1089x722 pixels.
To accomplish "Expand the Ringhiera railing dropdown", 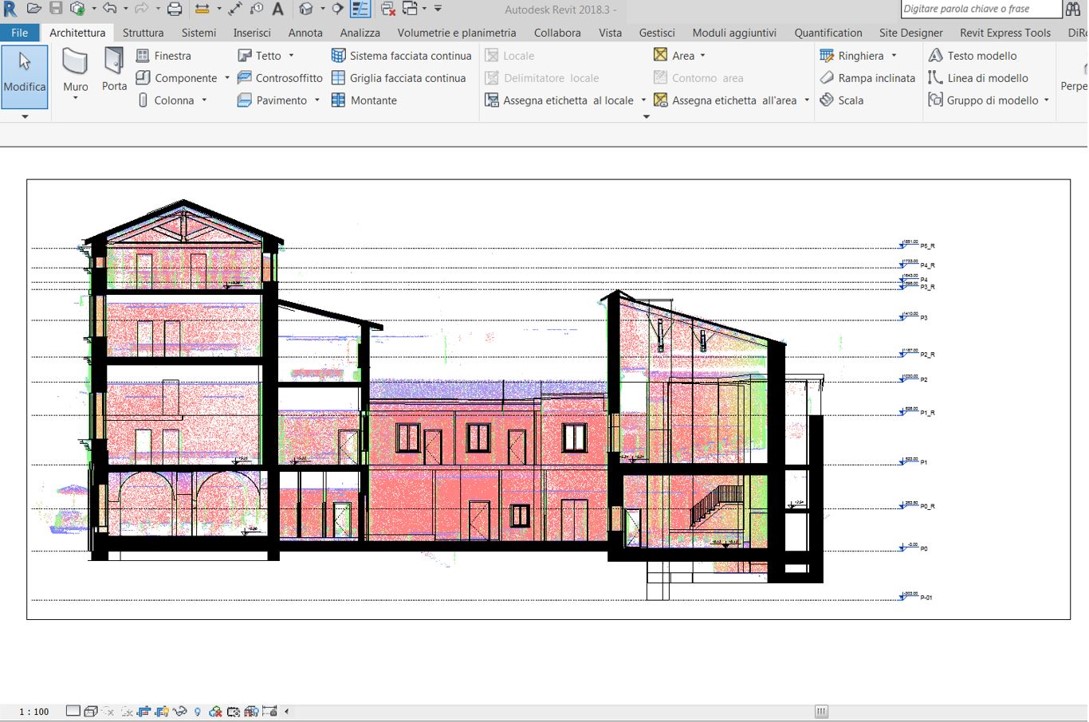I will (x=894, y=56).
